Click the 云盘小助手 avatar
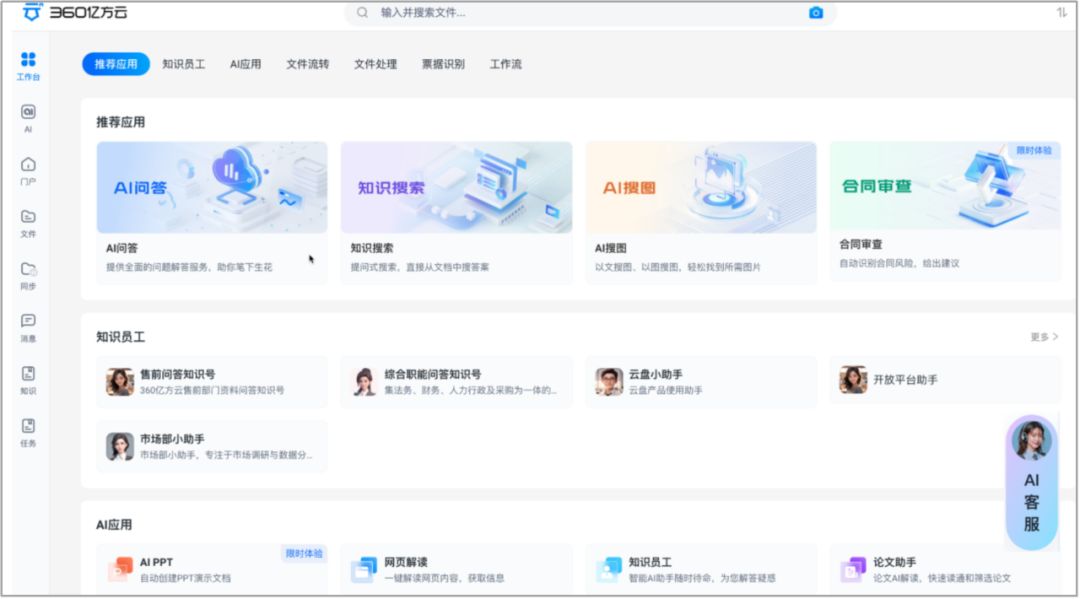 click(609, 381)
